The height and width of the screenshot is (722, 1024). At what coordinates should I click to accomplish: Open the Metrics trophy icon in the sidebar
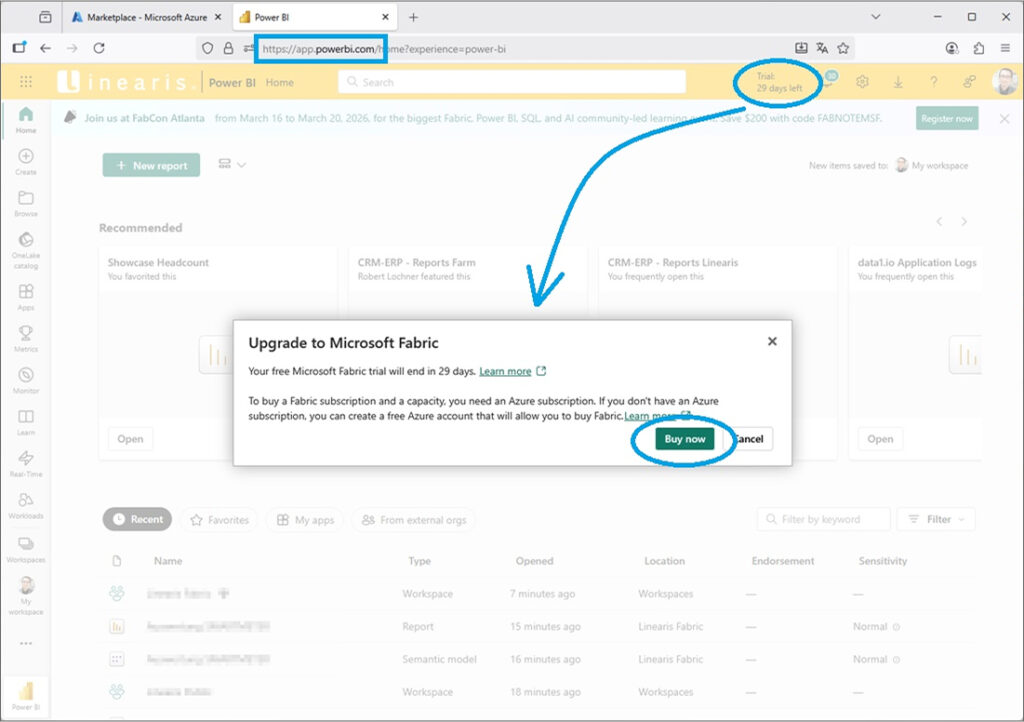tap(26, 338)
